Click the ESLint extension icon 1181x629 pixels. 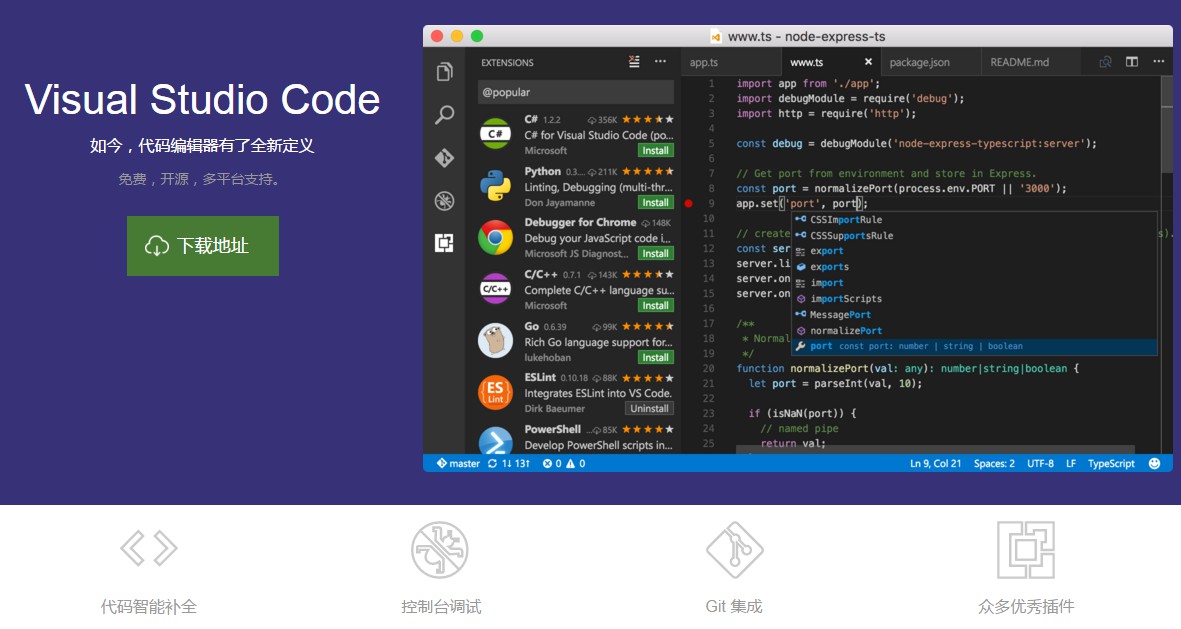click(496, 392)
